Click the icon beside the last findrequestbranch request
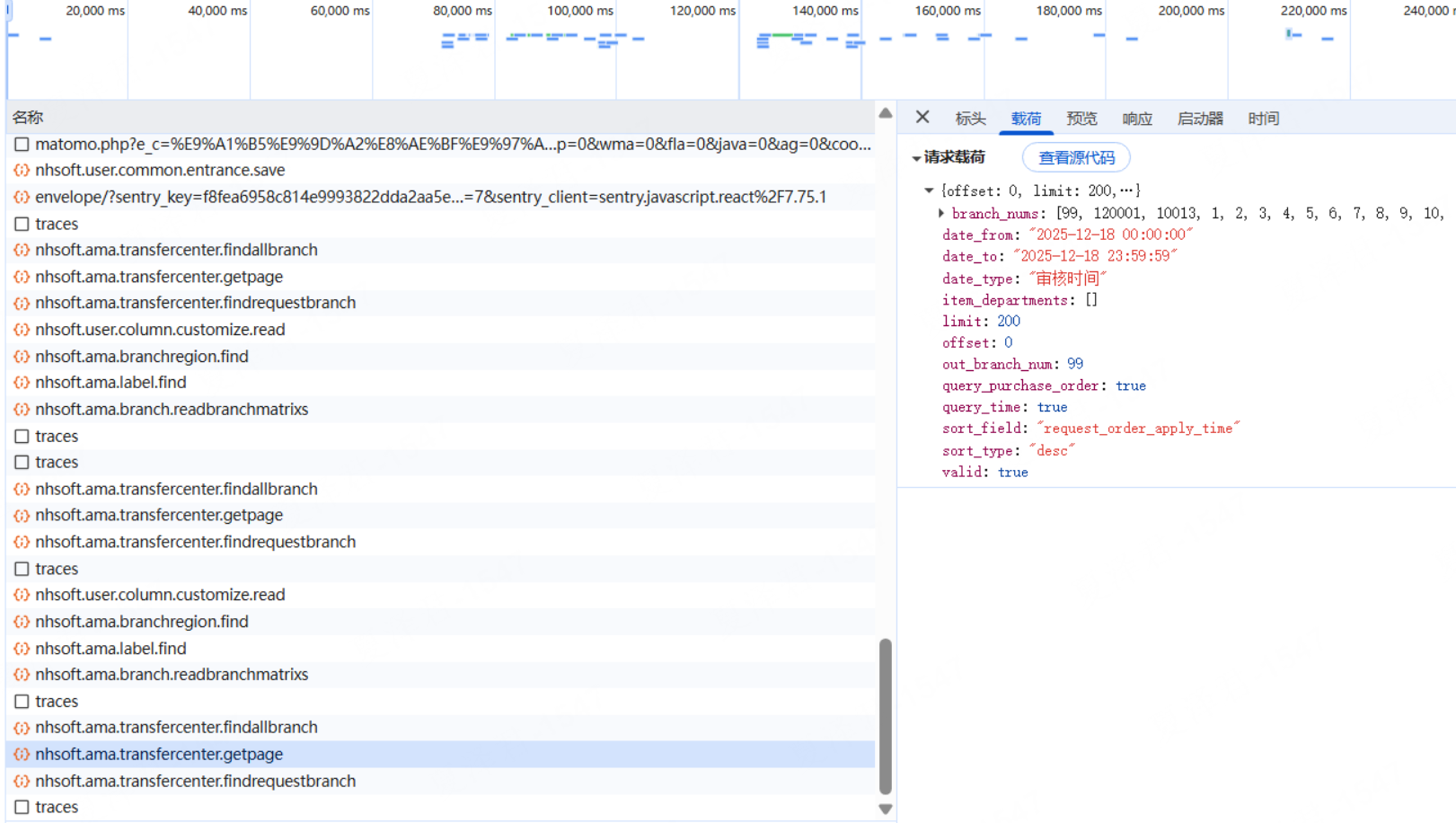 click(x=22, y=782)
